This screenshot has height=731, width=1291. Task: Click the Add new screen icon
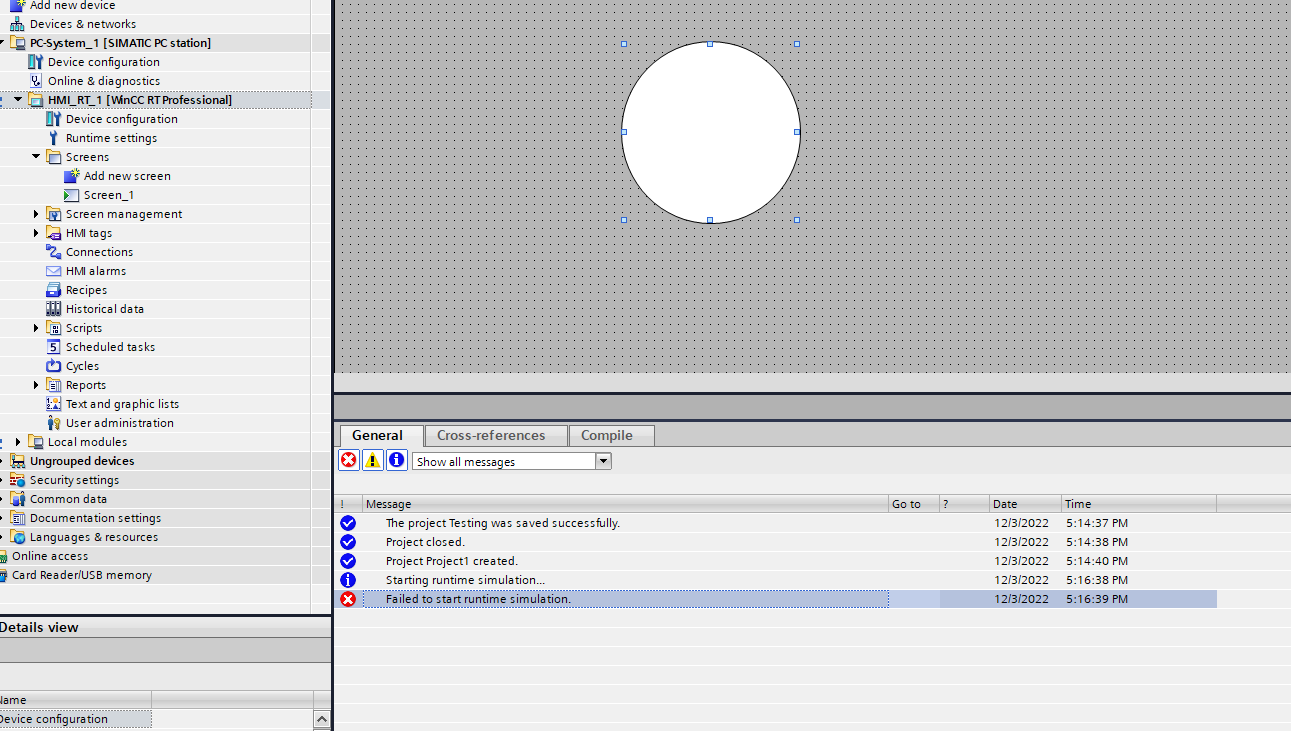72,176
